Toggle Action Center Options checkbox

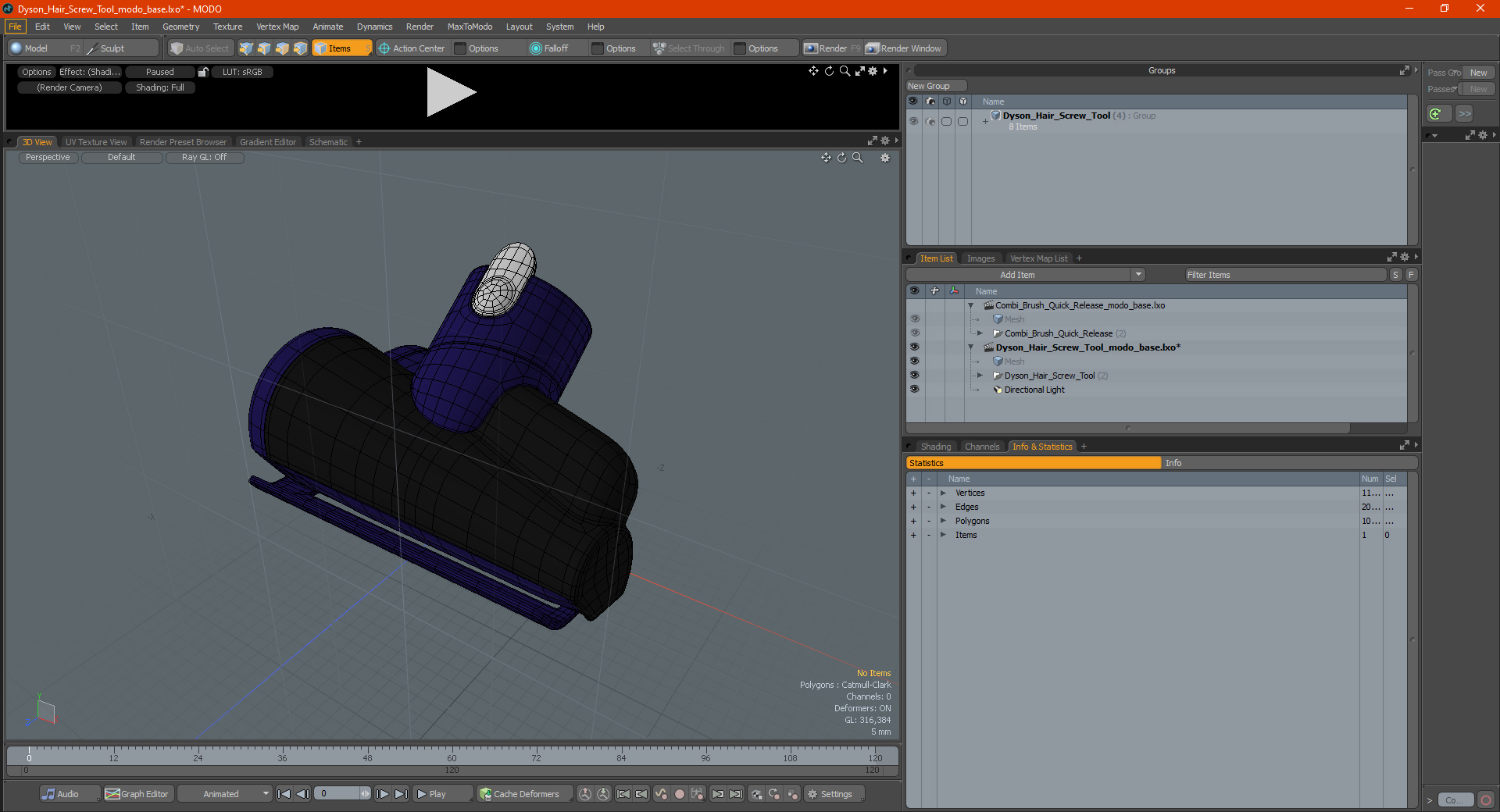coord(461,48)
